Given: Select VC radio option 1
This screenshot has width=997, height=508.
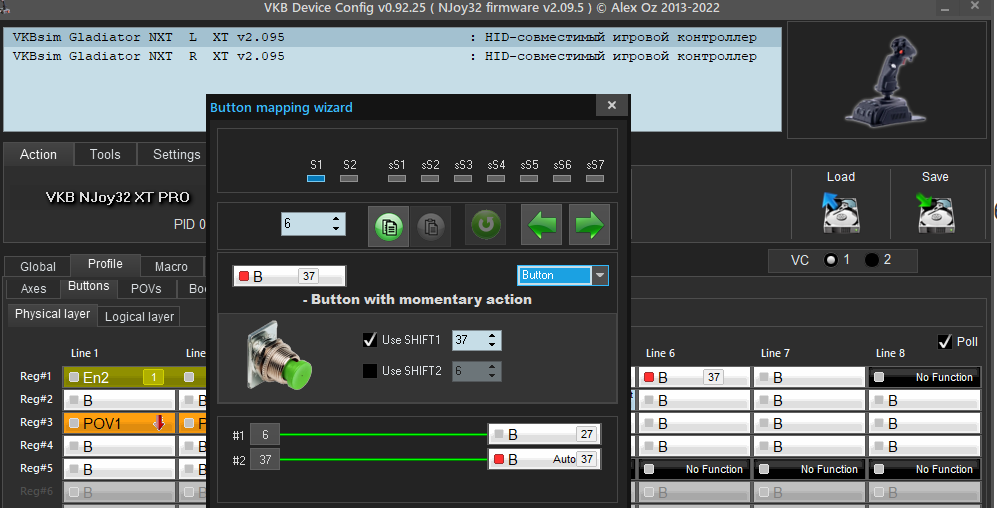Looking at the screenshot, I should 830,260.
